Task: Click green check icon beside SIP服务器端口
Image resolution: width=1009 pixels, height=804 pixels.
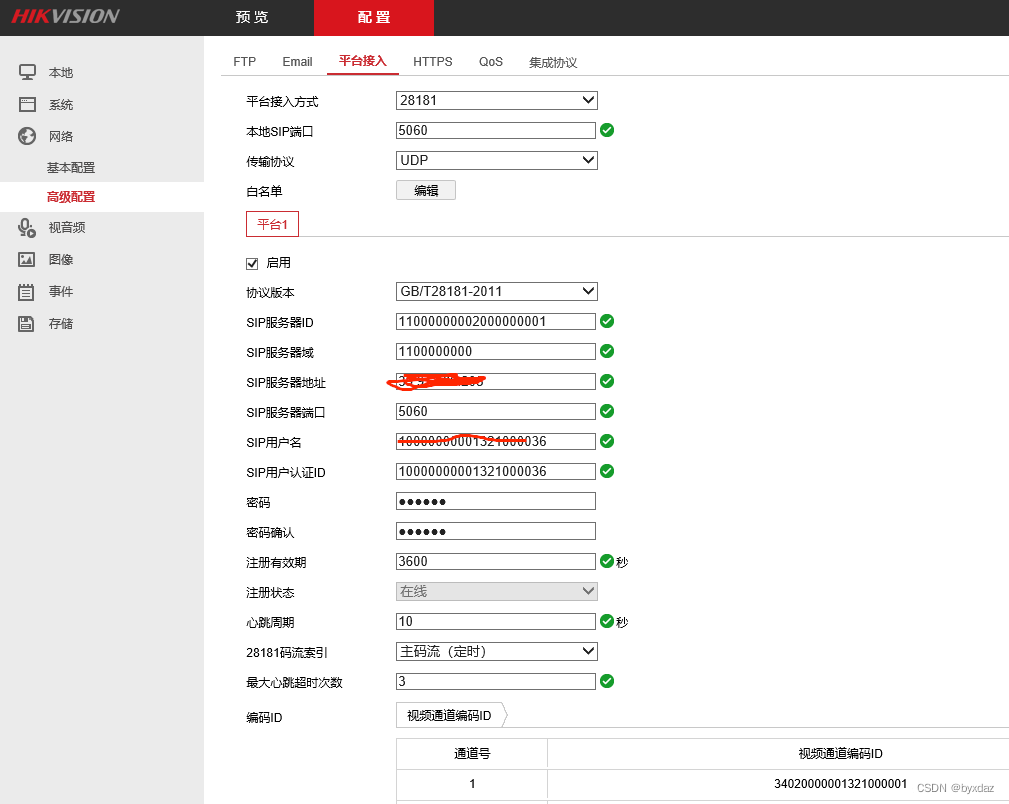Action: pyautogui.click(x=607, y=411)
